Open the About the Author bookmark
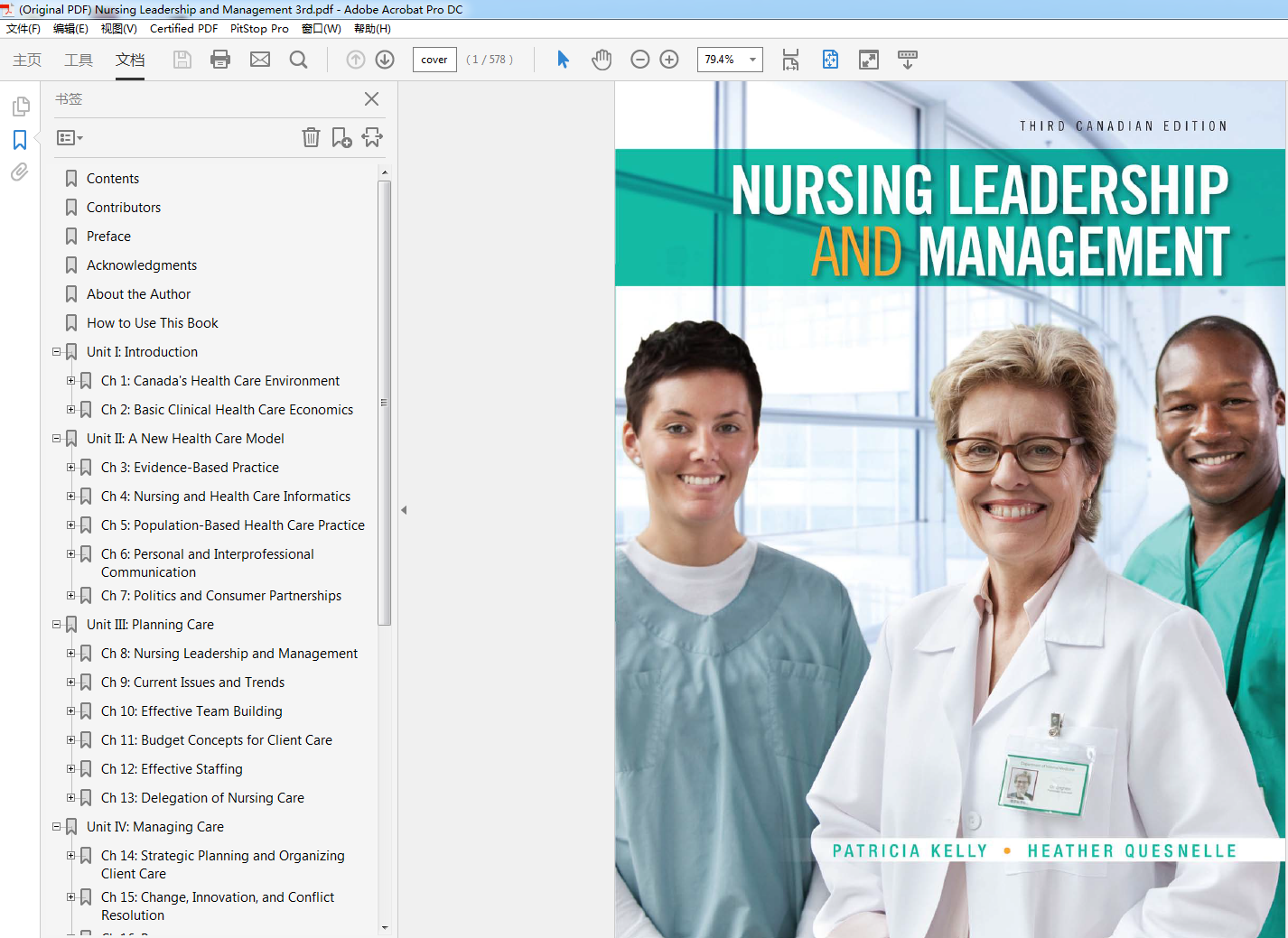This screenshot has width=1288, height=938. [x=138, y=294]
